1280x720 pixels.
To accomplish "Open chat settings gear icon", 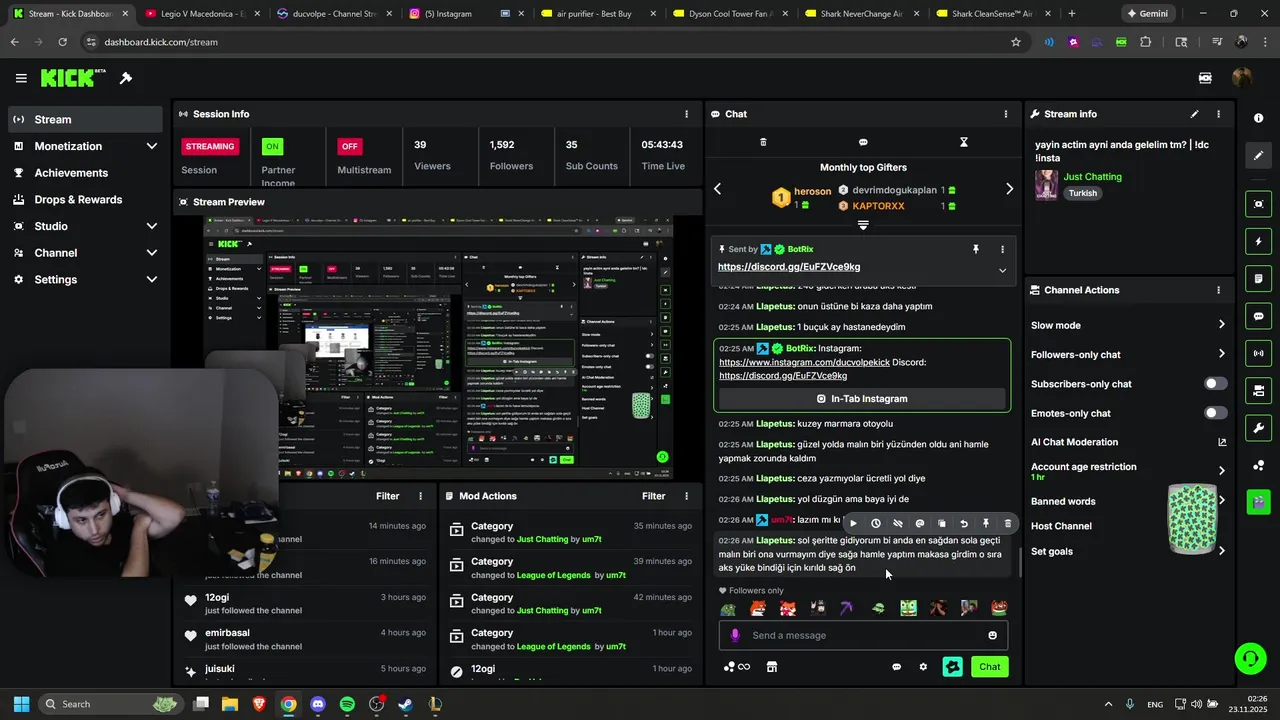I will [x=923, y=667].
